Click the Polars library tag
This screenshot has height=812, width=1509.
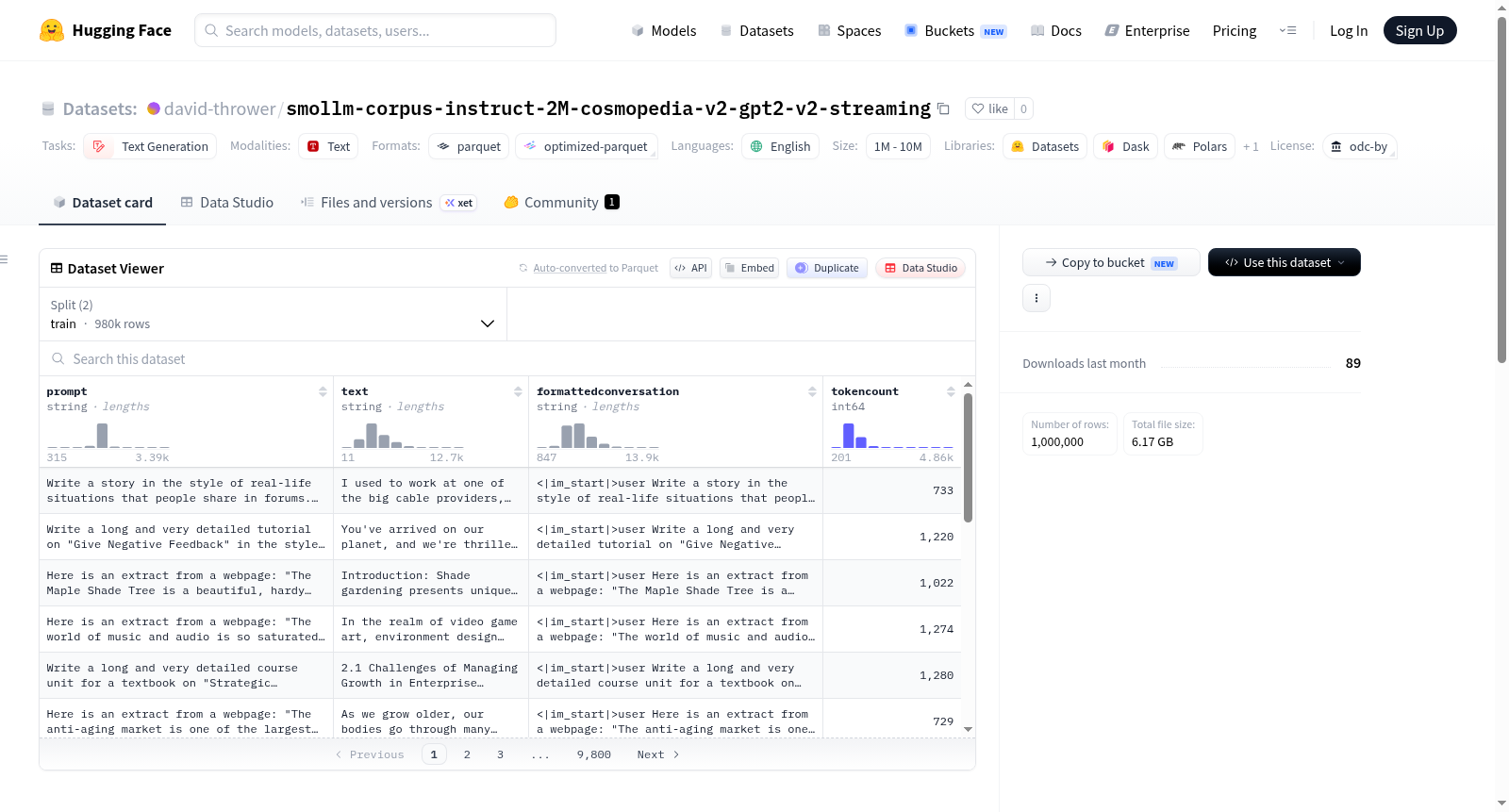pos(1200,146)
